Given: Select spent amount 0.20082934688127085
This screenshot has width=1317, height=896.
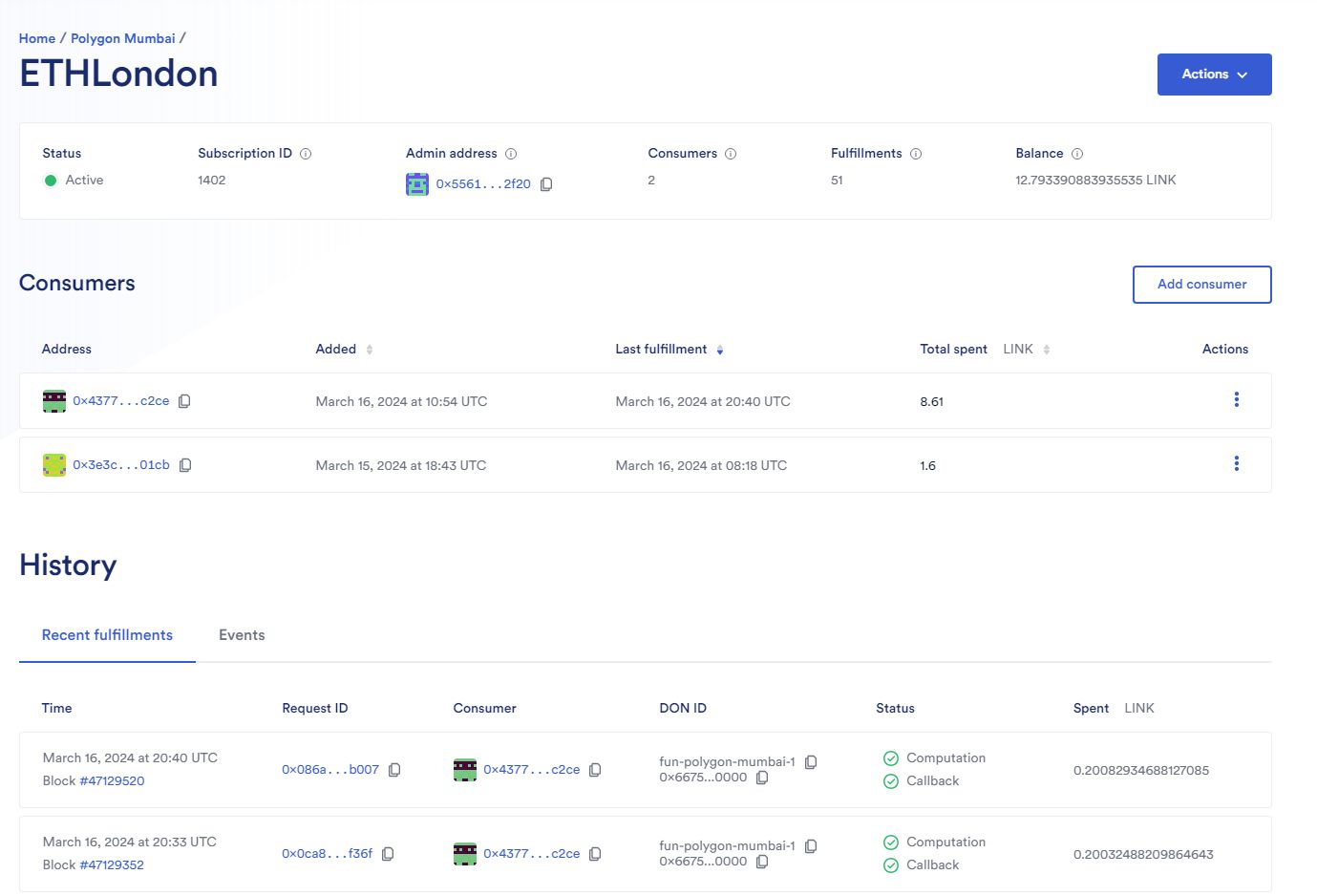Looking at the screenshot, I should [x=1141, y=771].
